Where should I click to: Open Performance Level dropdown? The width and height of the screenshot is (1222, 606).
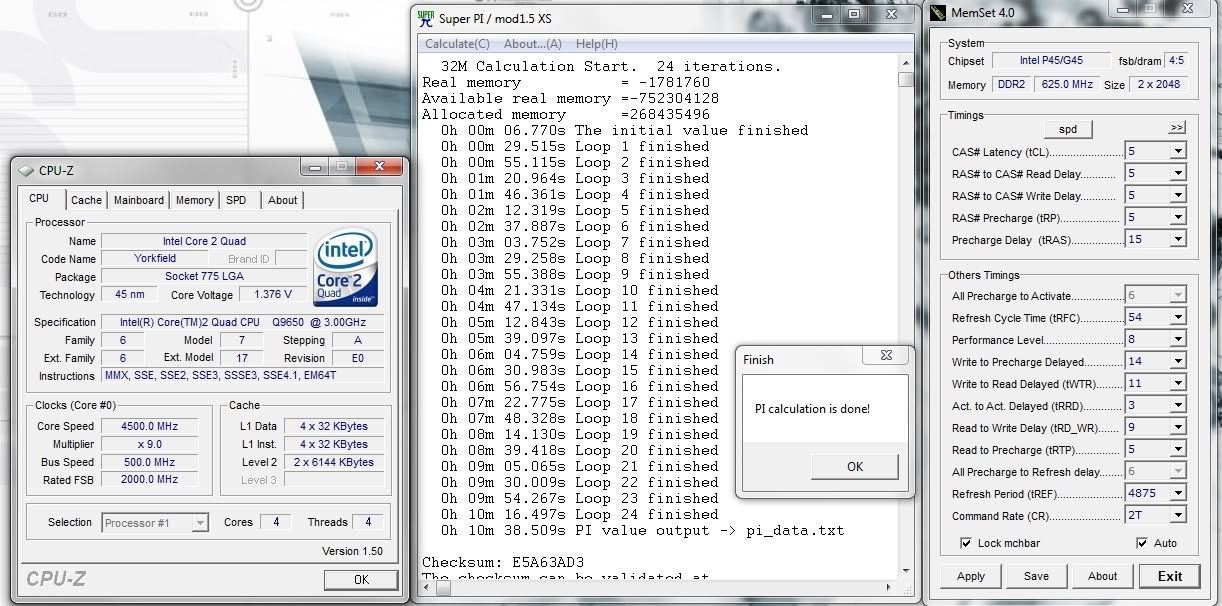1178,340
